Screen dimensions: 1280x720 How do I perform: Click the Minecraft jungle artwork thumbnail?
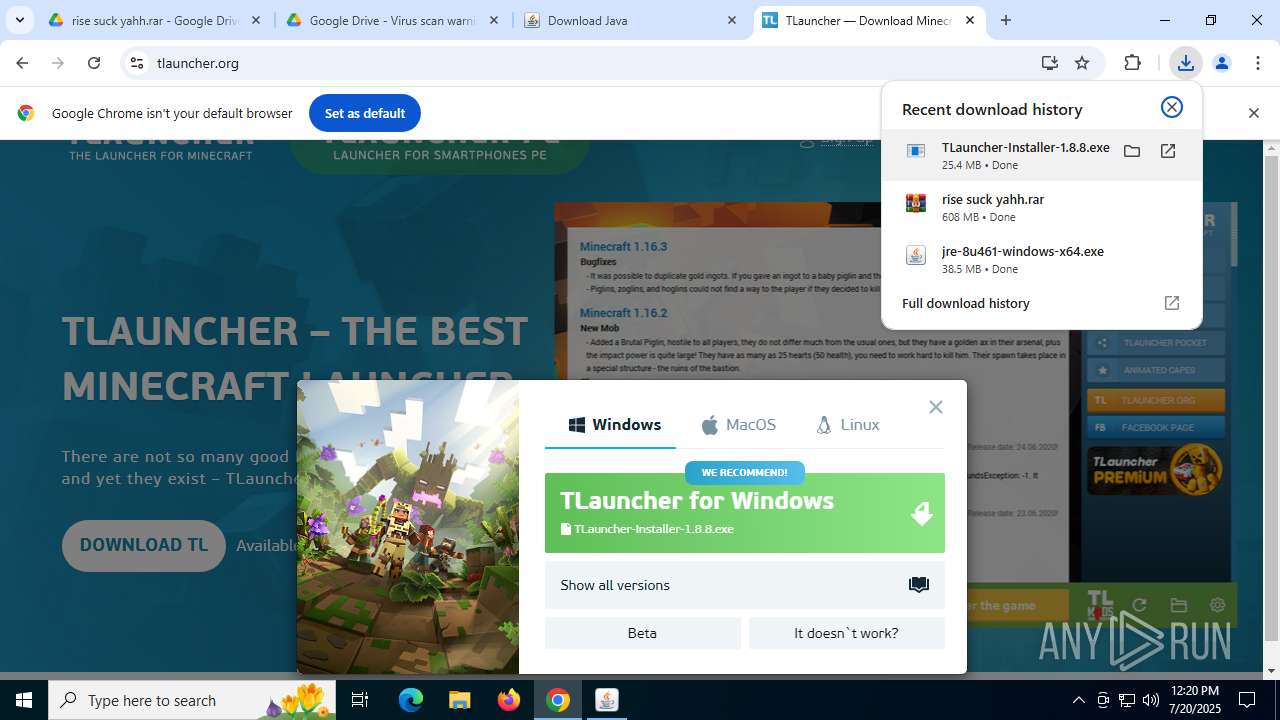(408, 527)
